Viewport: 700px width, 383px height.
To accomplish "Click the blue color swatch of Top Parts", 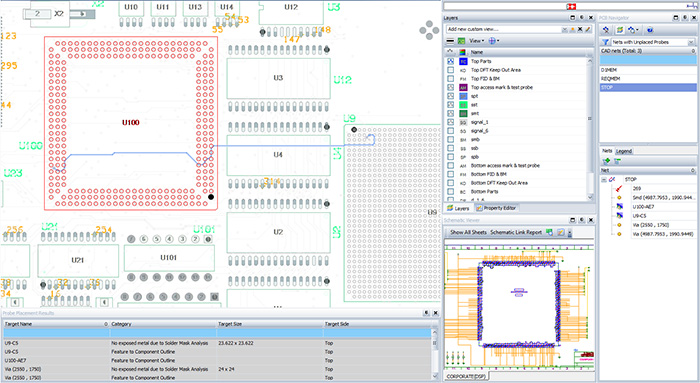I will point(463,61).
